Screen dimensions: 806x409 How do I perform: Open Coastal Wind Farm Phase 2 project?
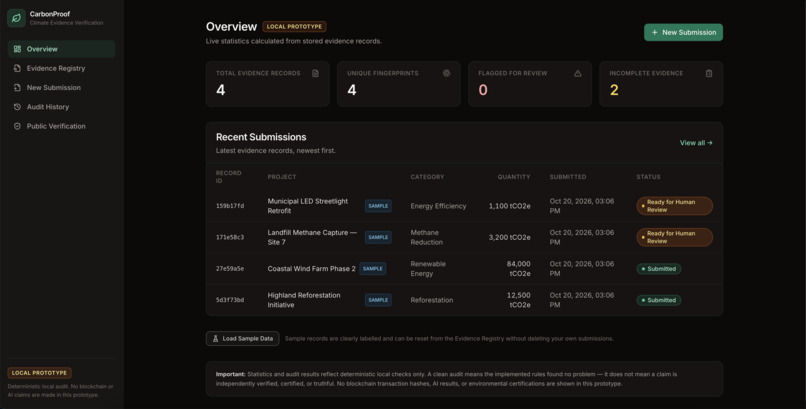[311, 269]
